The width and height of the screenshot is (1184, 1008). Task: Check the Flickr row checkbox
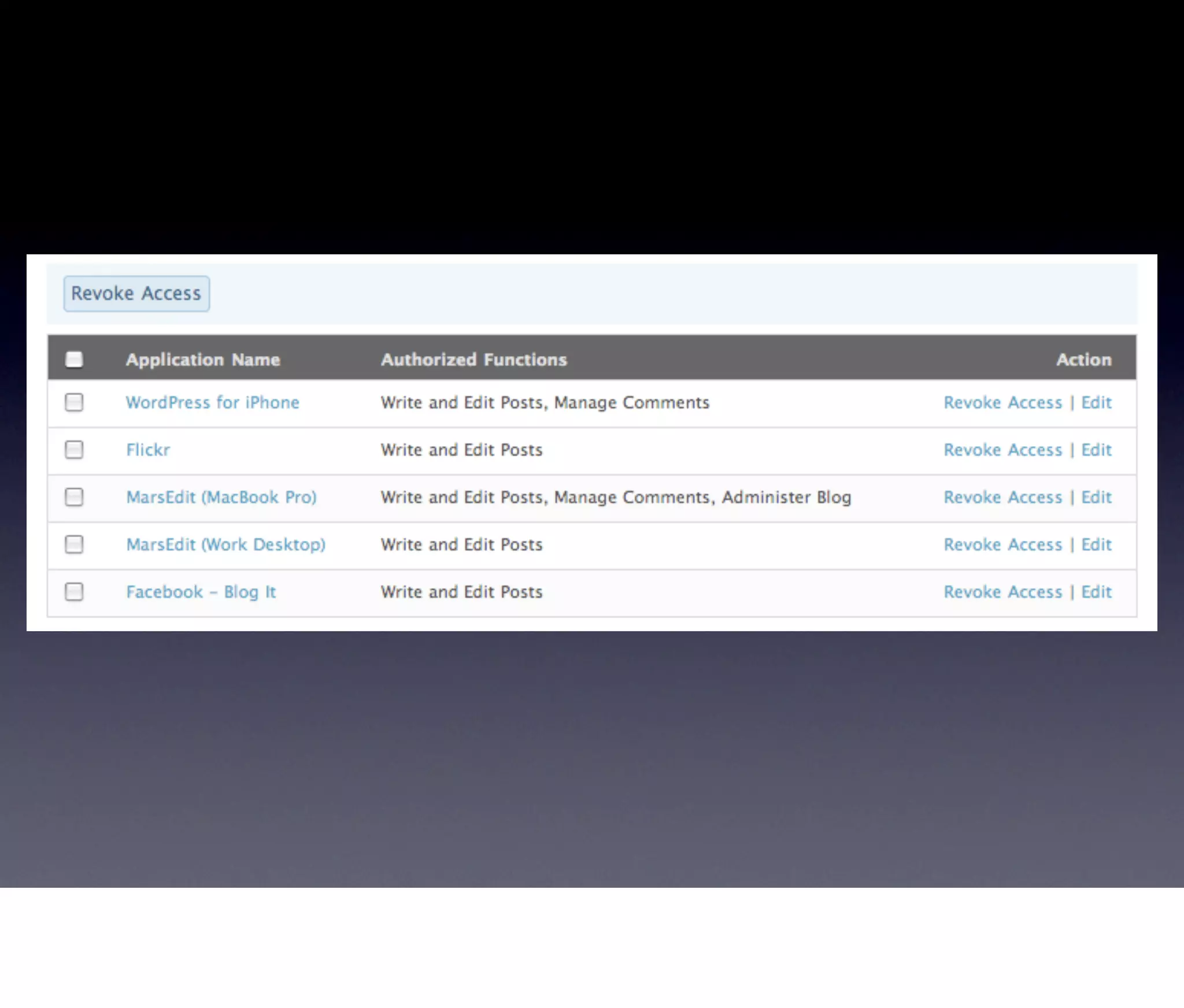tap(74, 450)
